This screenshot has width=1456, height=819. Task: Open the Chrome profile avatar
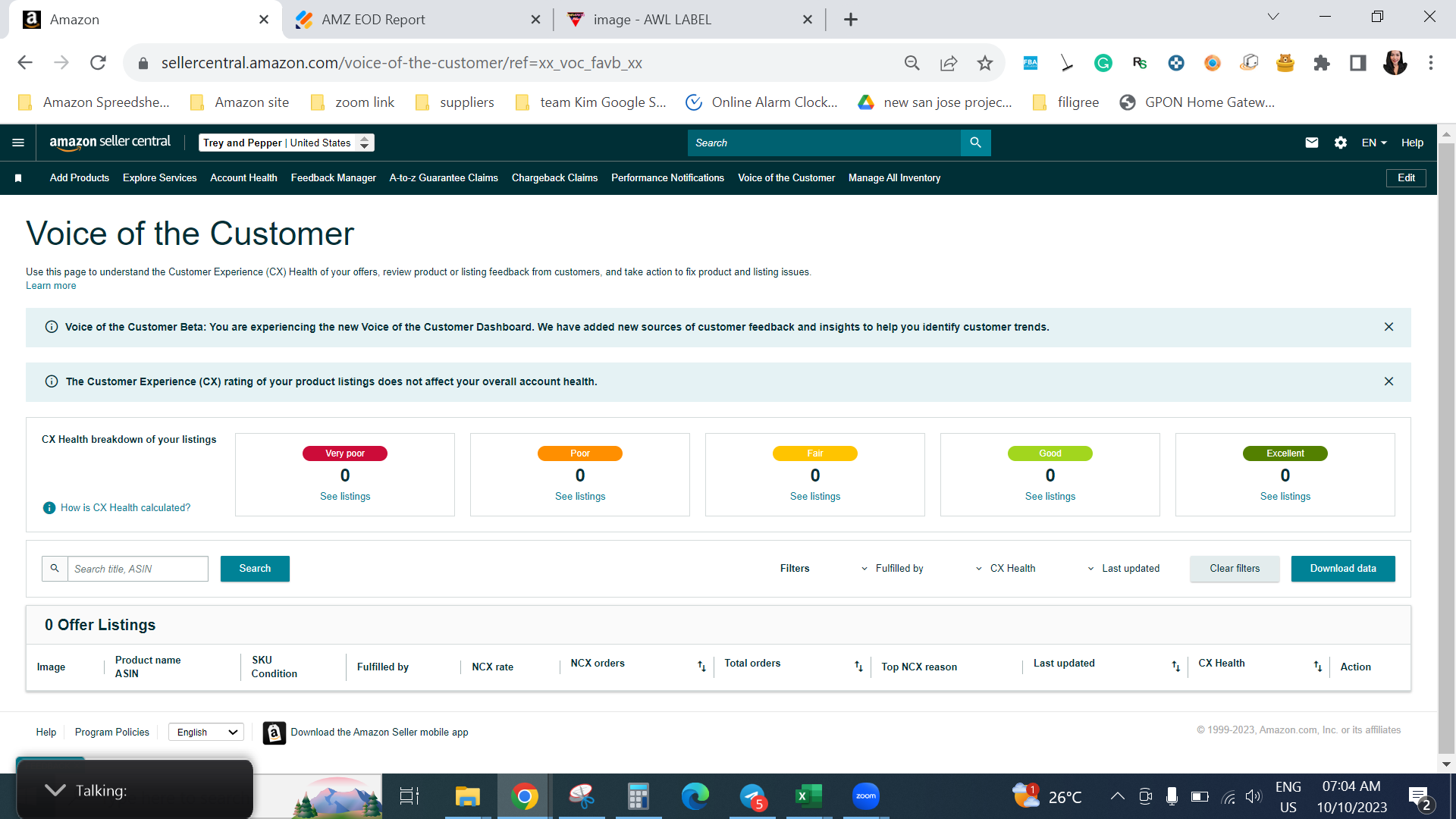point(1395,63)
